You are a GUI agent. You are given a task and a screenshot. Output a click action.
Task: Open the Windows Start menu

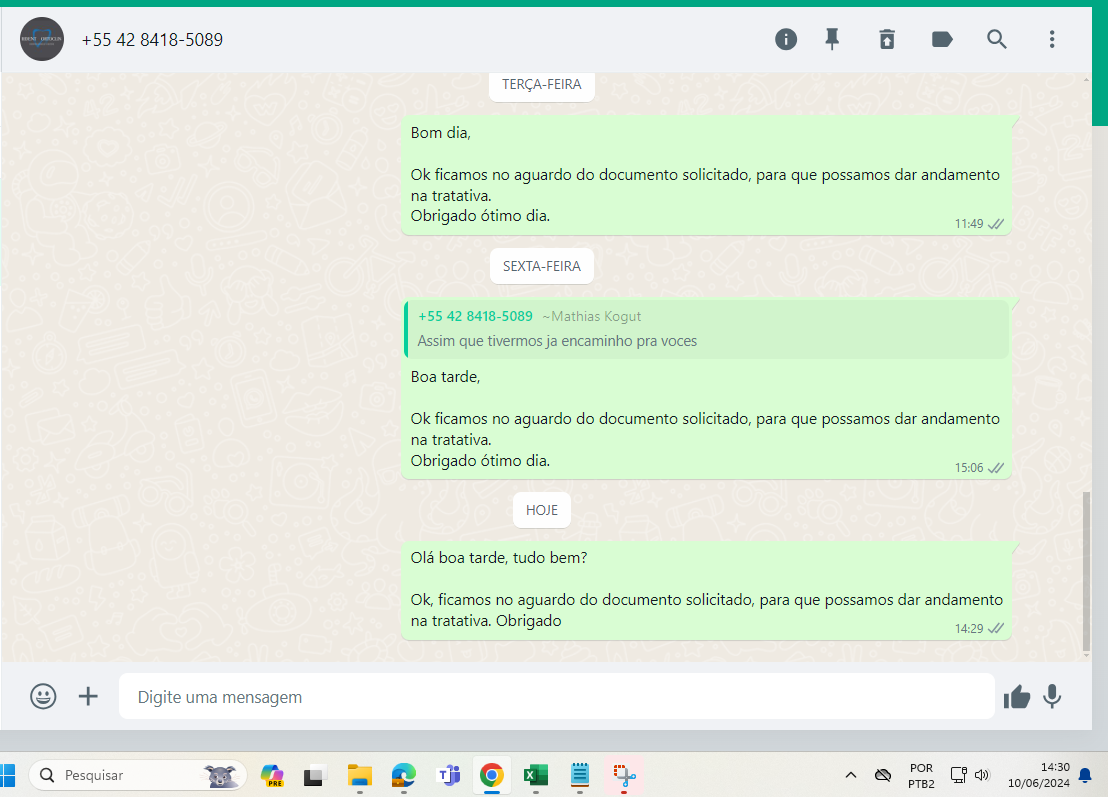(x=8, y=775)
